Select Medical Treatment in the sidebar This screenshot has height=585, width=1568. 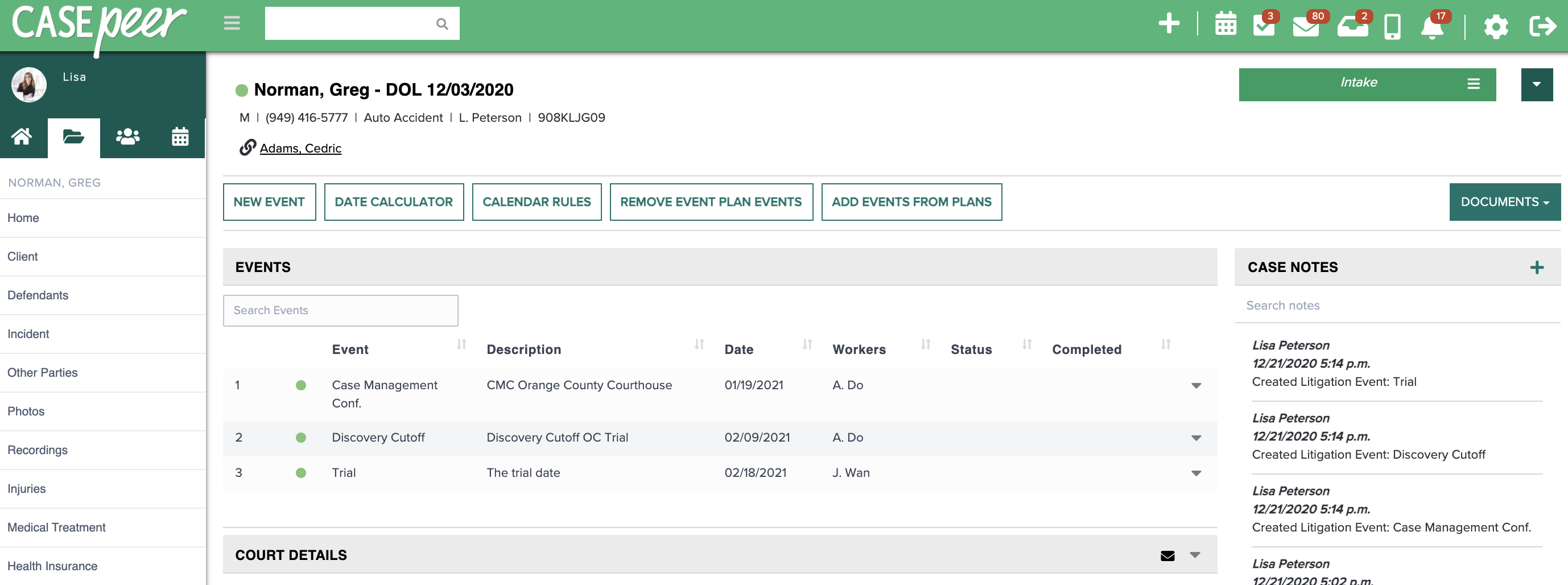pyautogui.click(x=56, y=527)
